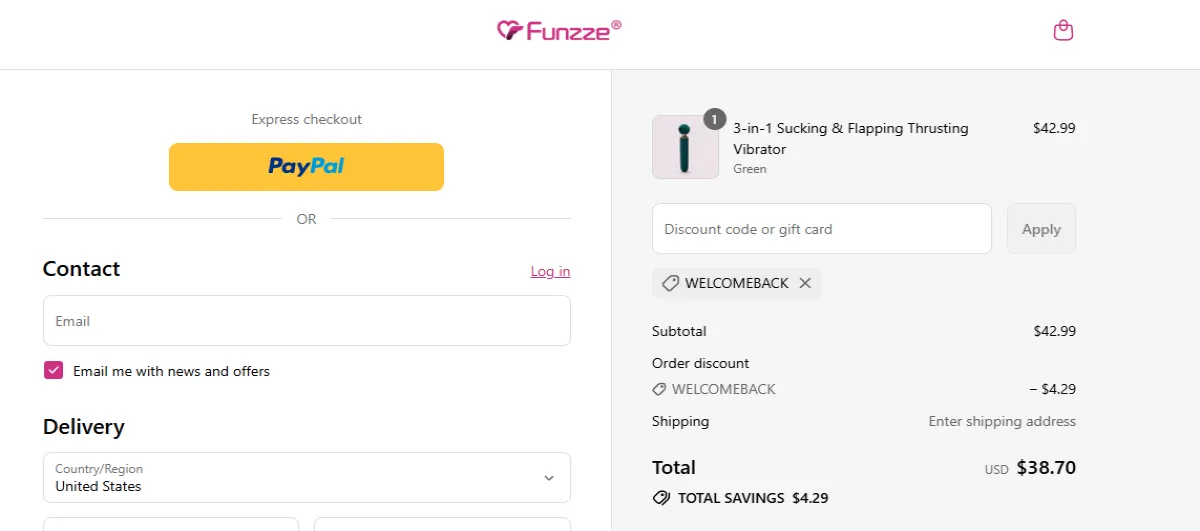This screenshot has height=531, width=1200.
Task: Remove the WELCOMEBACK discount code chip
Action: (x=805, y=283)
